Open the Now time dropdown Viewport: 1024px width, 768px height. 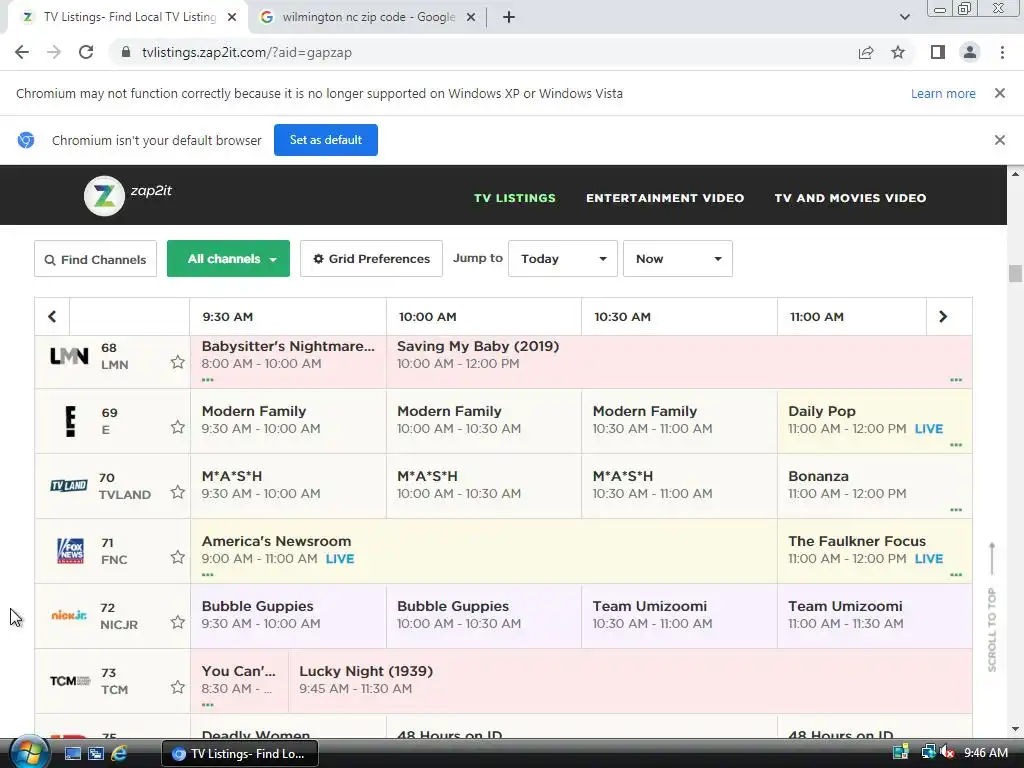678,259
